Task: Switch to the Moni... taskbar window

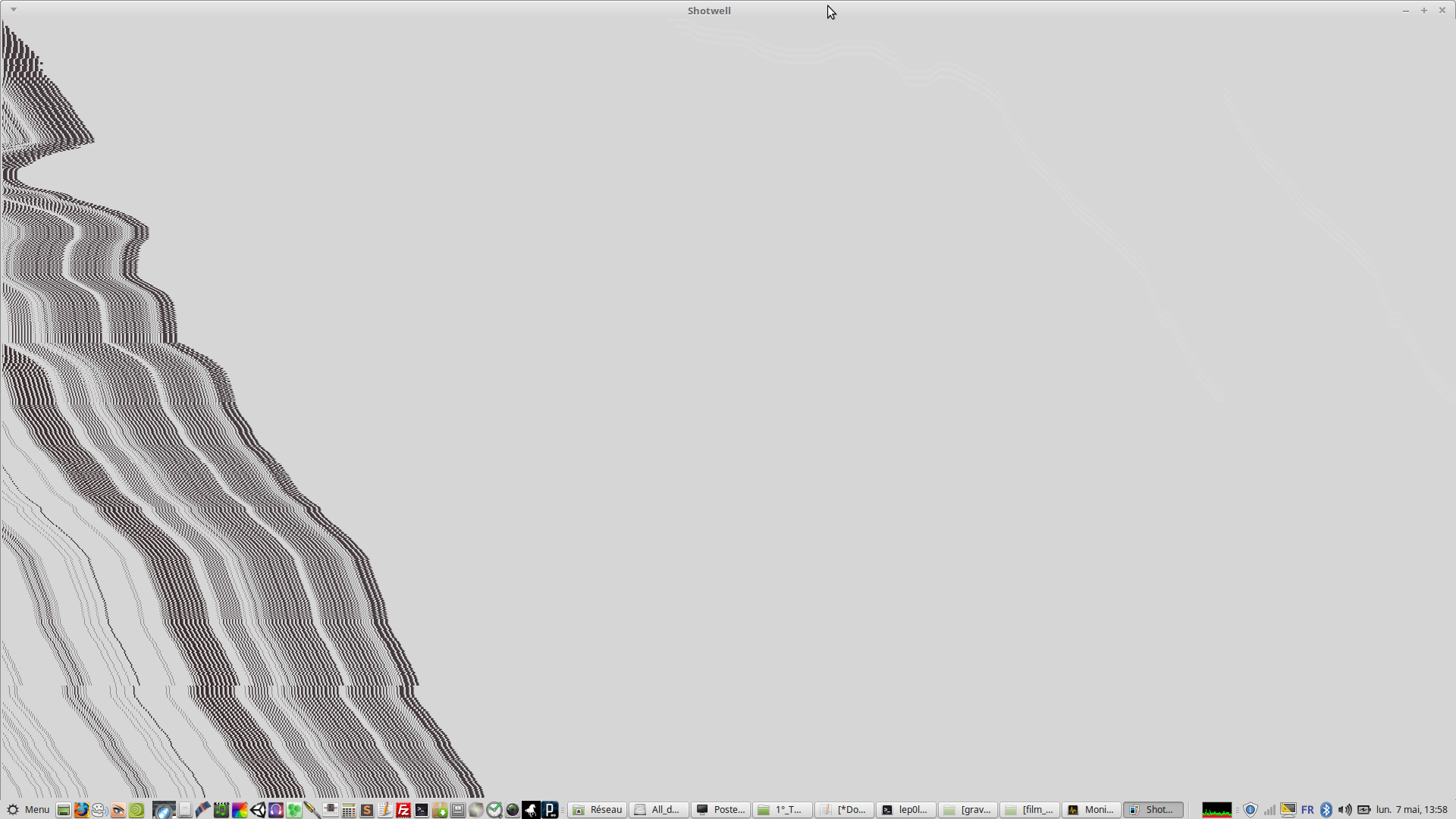Action: point(1091,810)
